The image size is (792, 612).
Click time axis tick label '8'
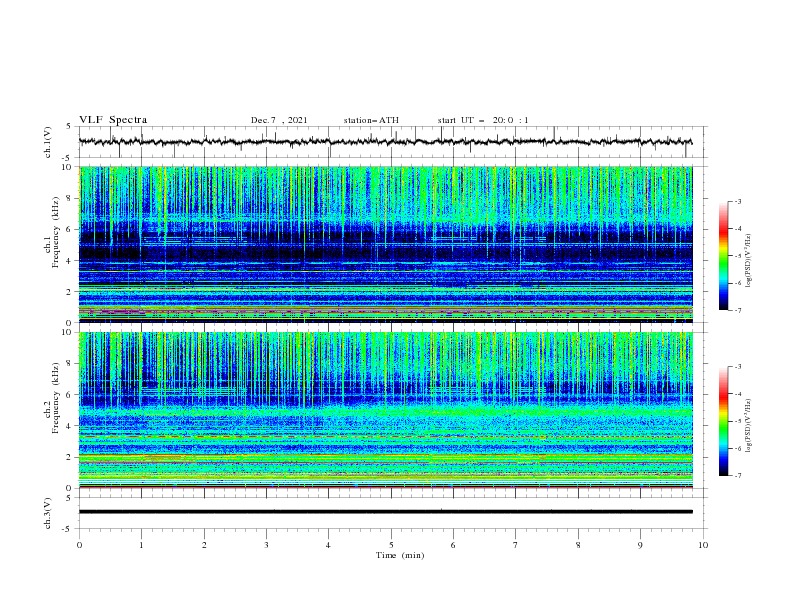(x=578, y=545)
